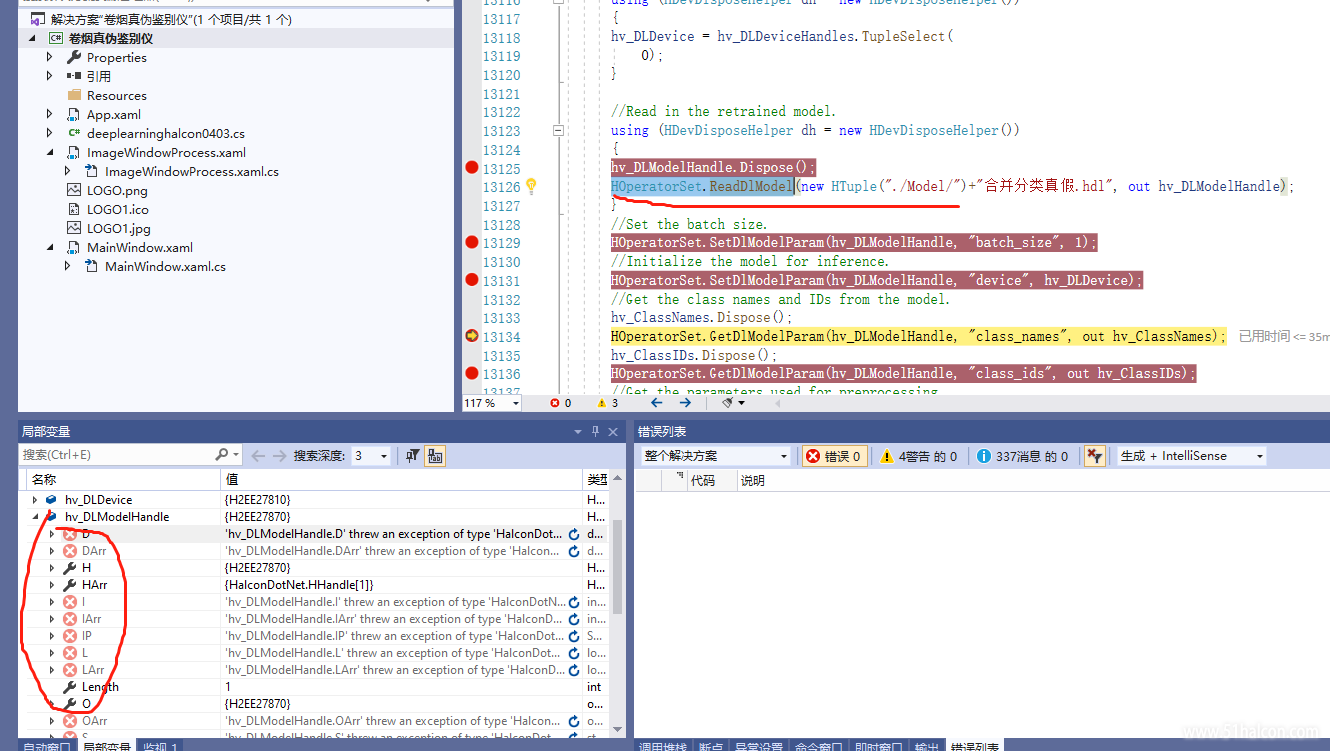Image resolution: width=1330 pixels, height=751 pixels.
Task: Expand the Properties node in Solution Explorer
Action: point(50,57)
